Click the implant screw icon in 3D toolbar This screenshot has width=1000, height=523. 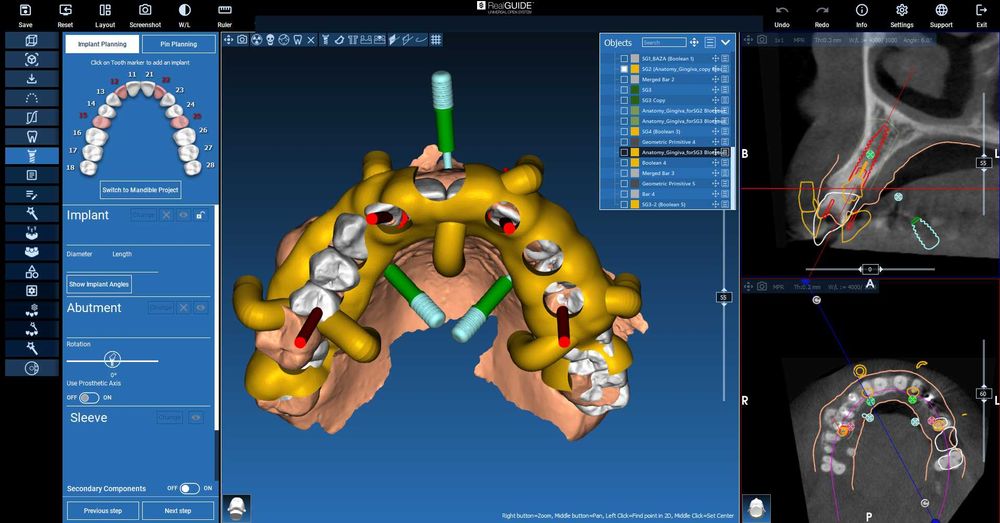325,40
